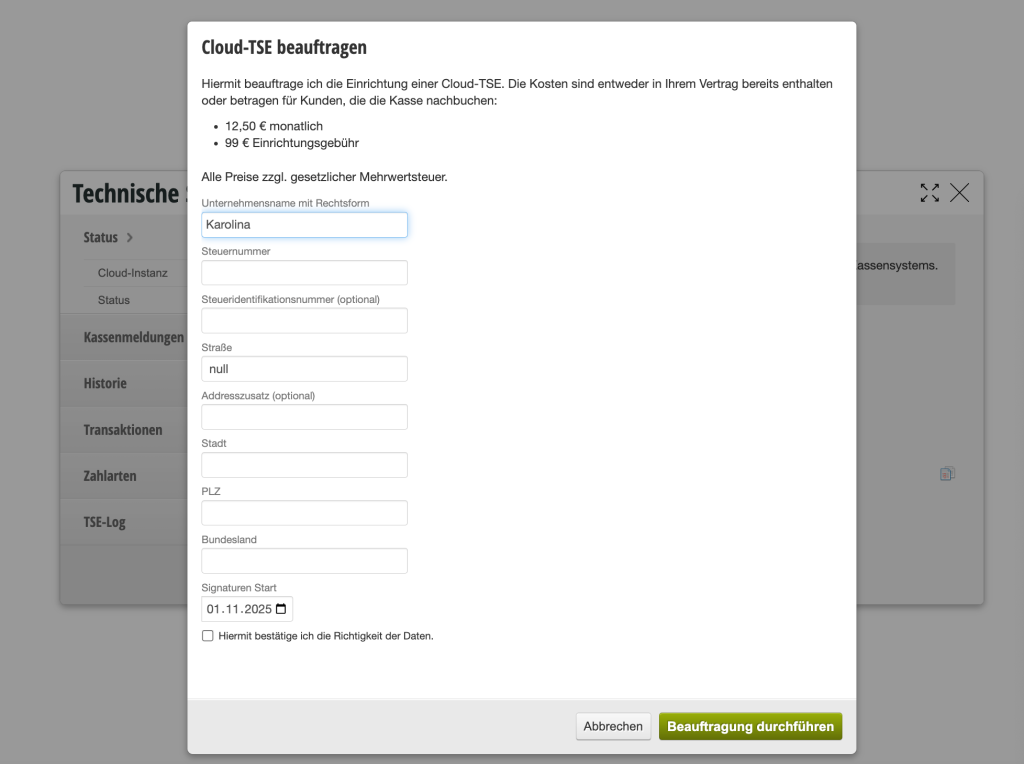
Task: Open the calendar picker in Signaturen Start
Action: pyautogui.click(x=281, y=609)
